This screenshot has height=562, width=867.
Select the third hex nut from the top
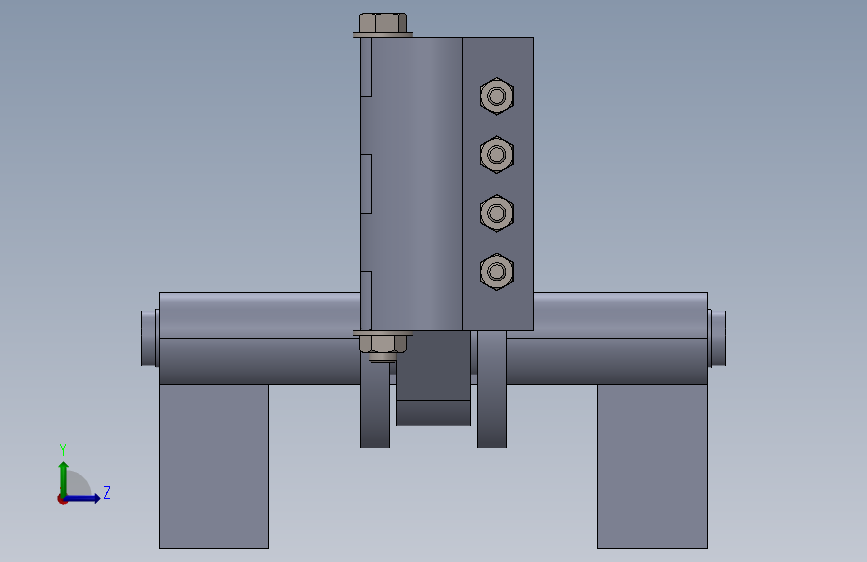[497, 213]
